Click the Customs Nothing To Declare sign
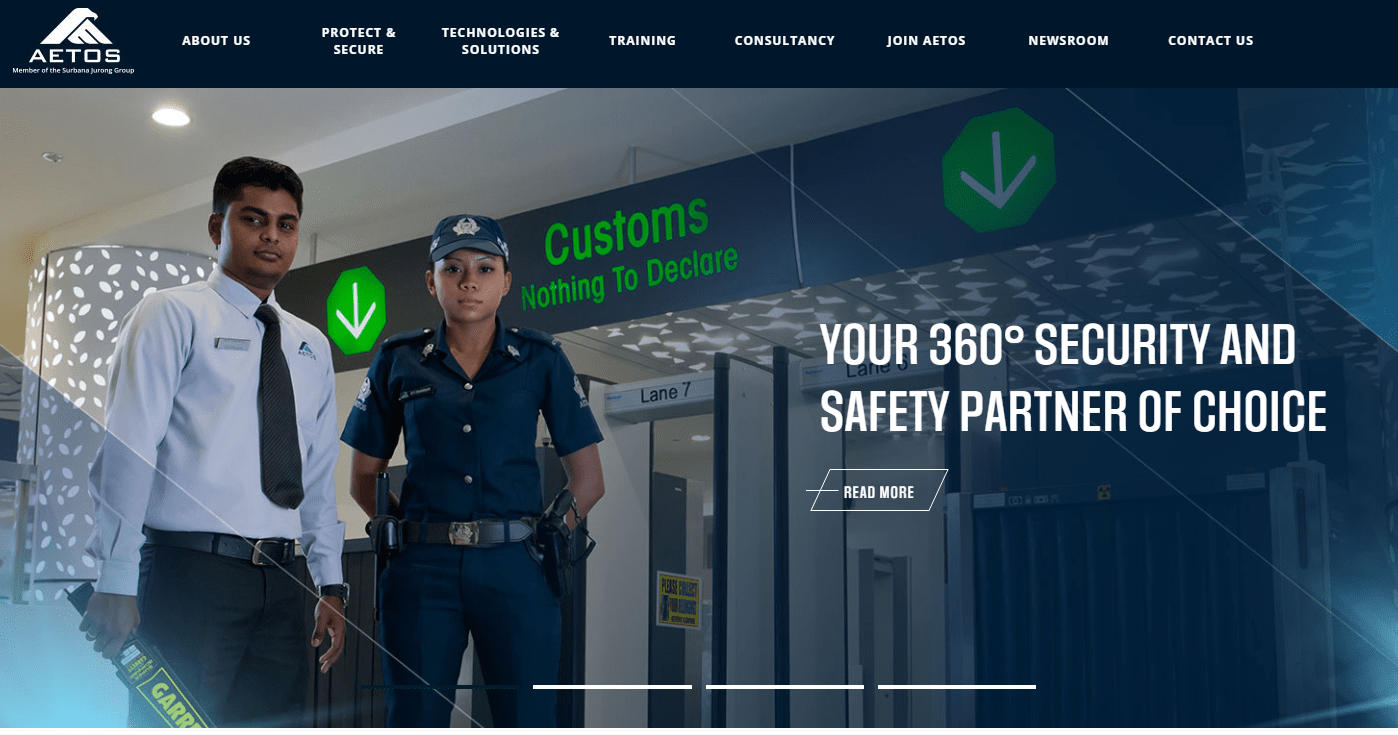Screen dimensions: 1398x735 [628, 253]
